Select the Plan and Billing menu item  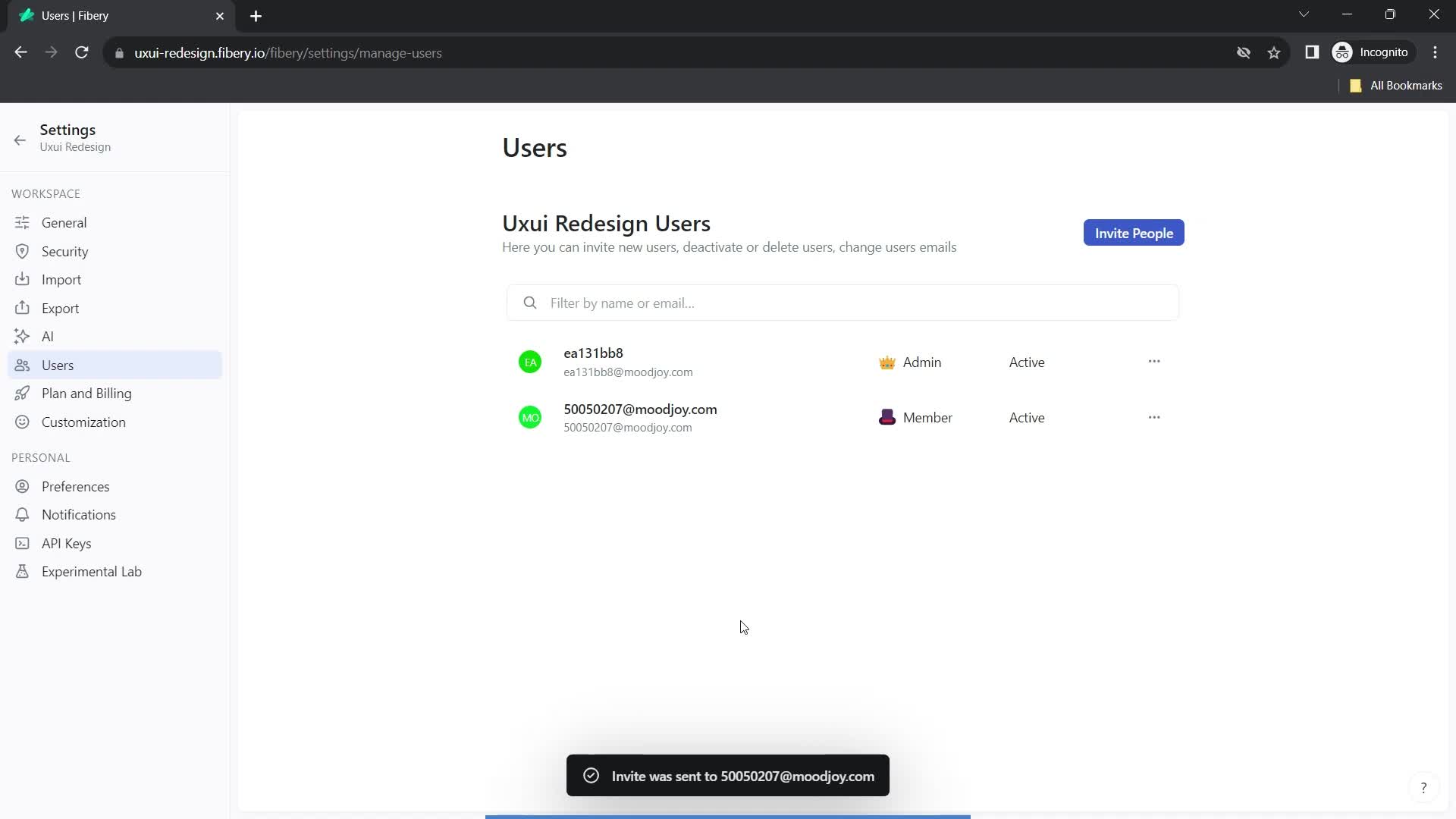(86, 393)
